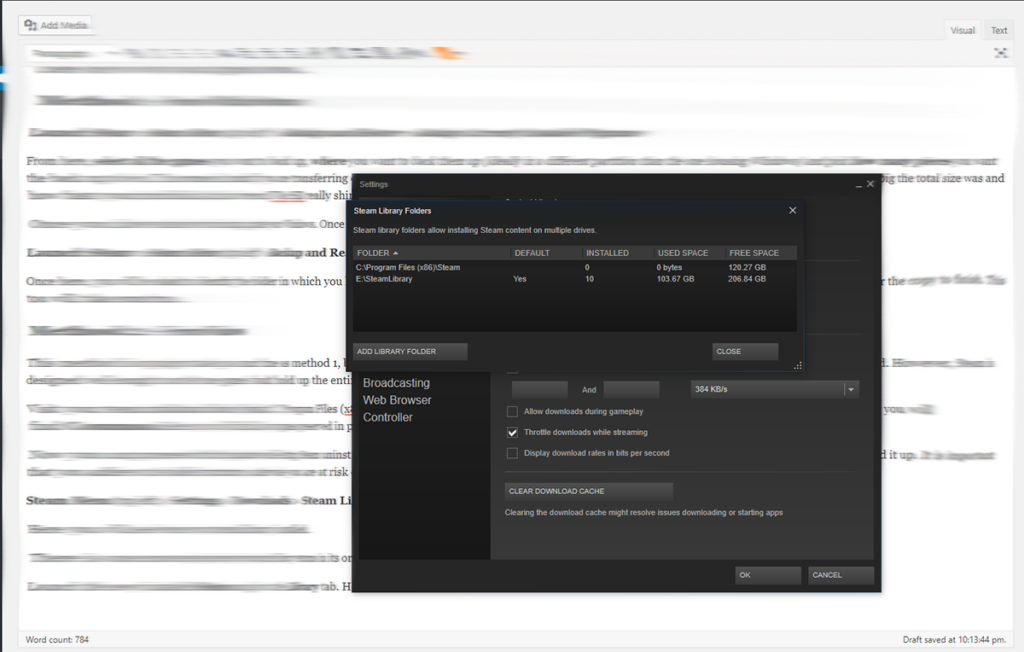Select the Visual editing tab
1024x652 pixels.
click(x=961, y=30)
